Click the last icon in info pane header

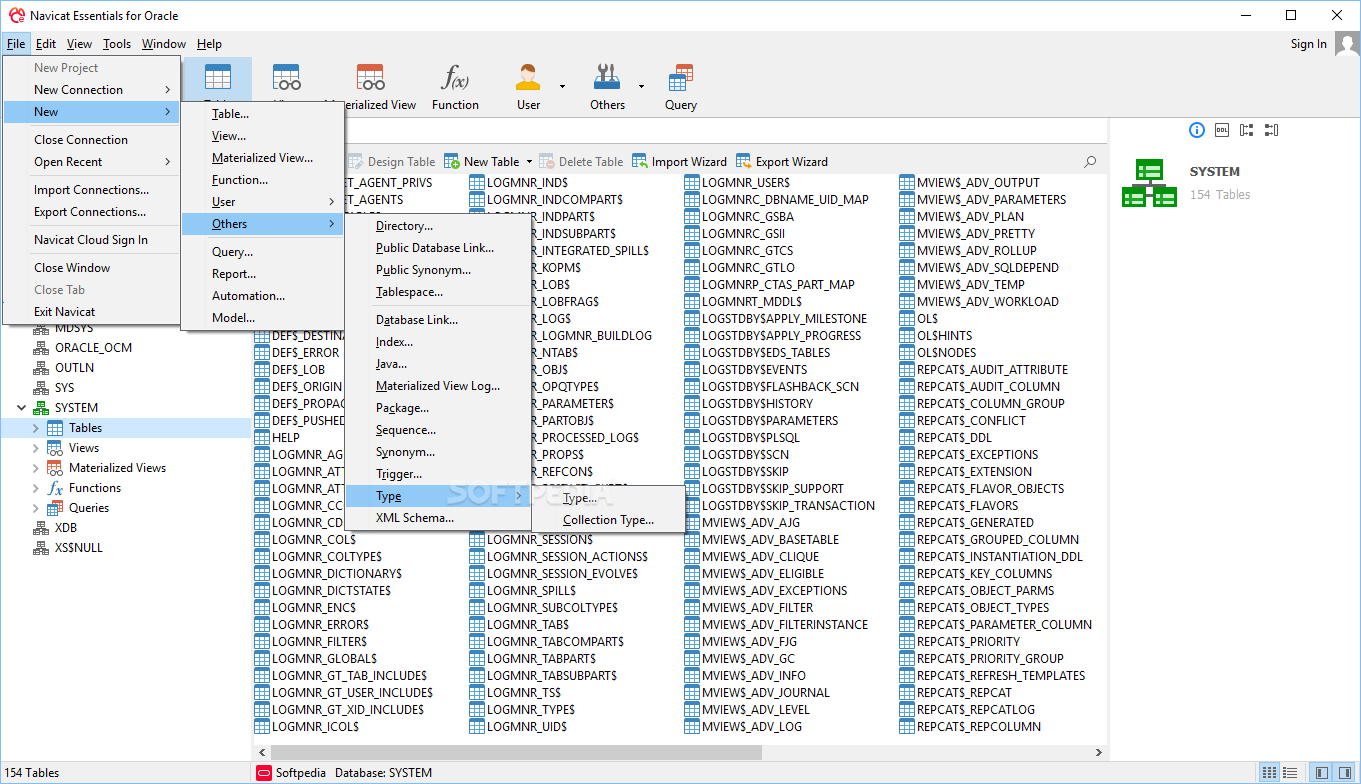coord(1271,130)
